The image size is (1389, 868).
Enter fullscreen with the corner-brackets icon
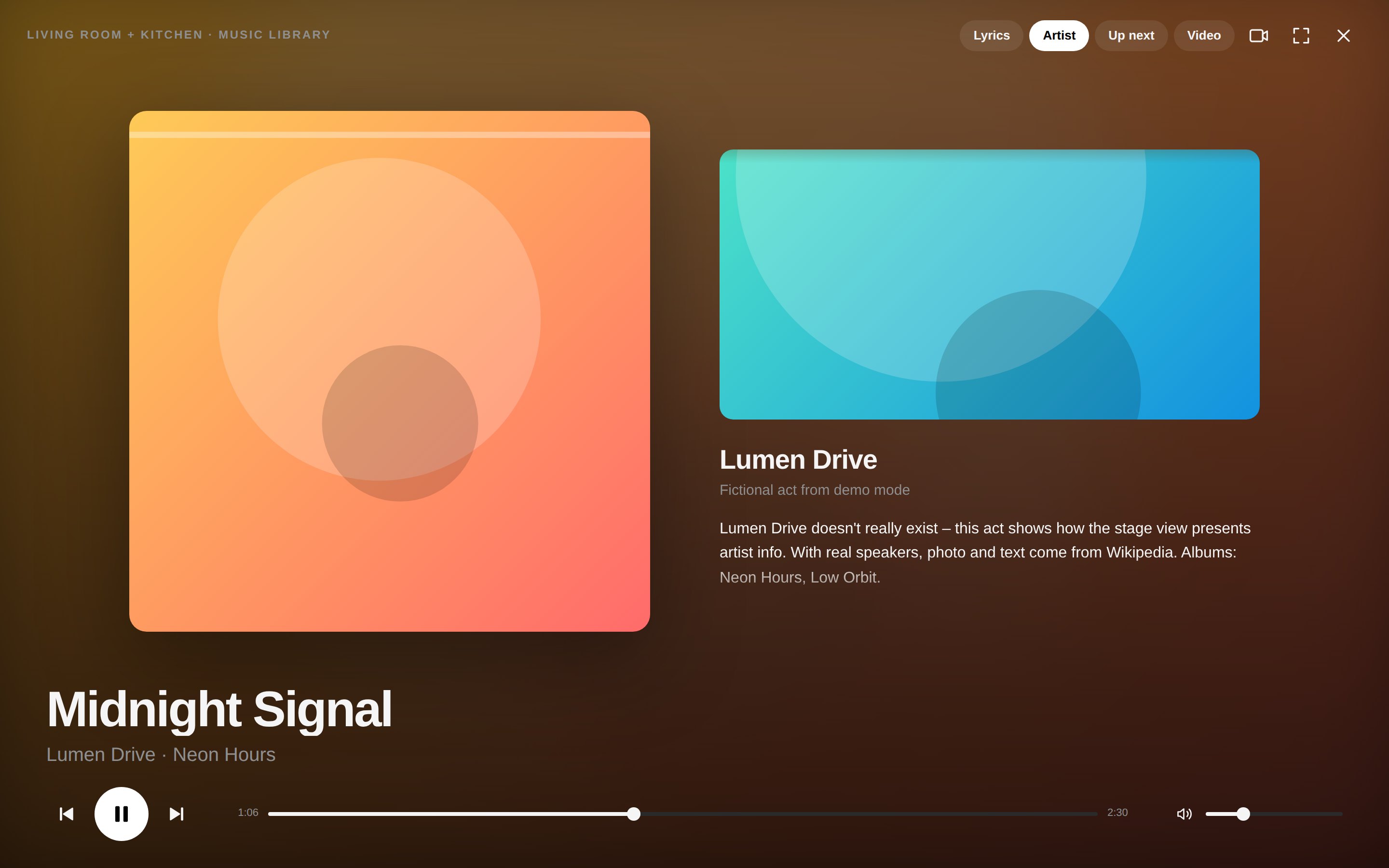tap(1301, 36)
